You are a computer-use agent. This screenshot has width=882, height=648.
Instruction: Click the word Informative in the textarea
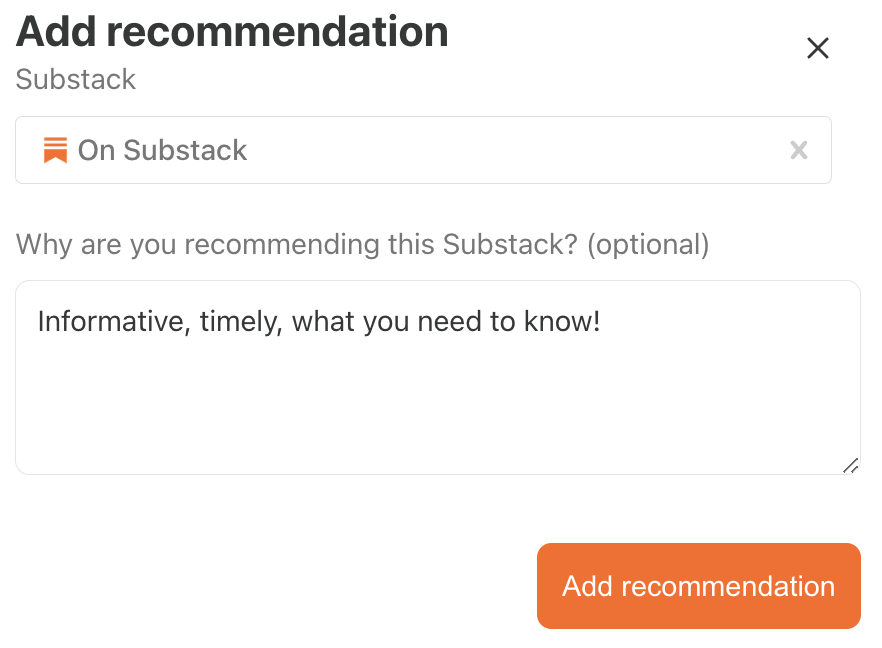pos(110,322)
